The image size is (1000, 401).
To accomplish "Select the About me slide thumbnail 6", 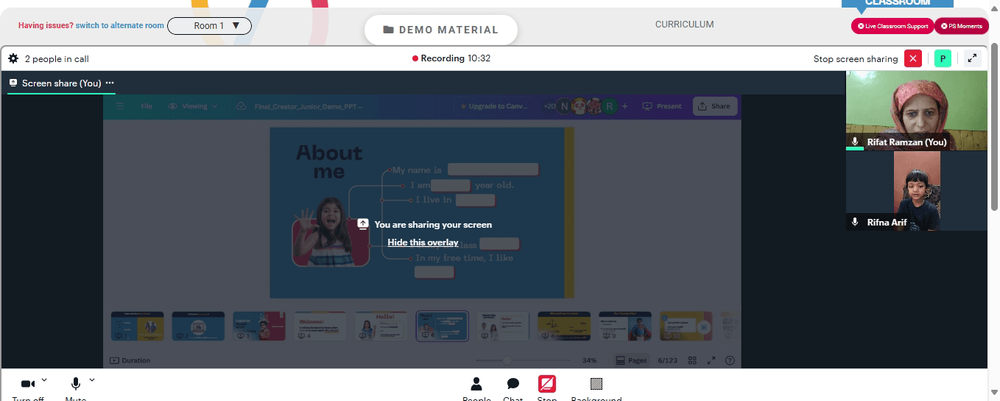I will coord(442,326).
